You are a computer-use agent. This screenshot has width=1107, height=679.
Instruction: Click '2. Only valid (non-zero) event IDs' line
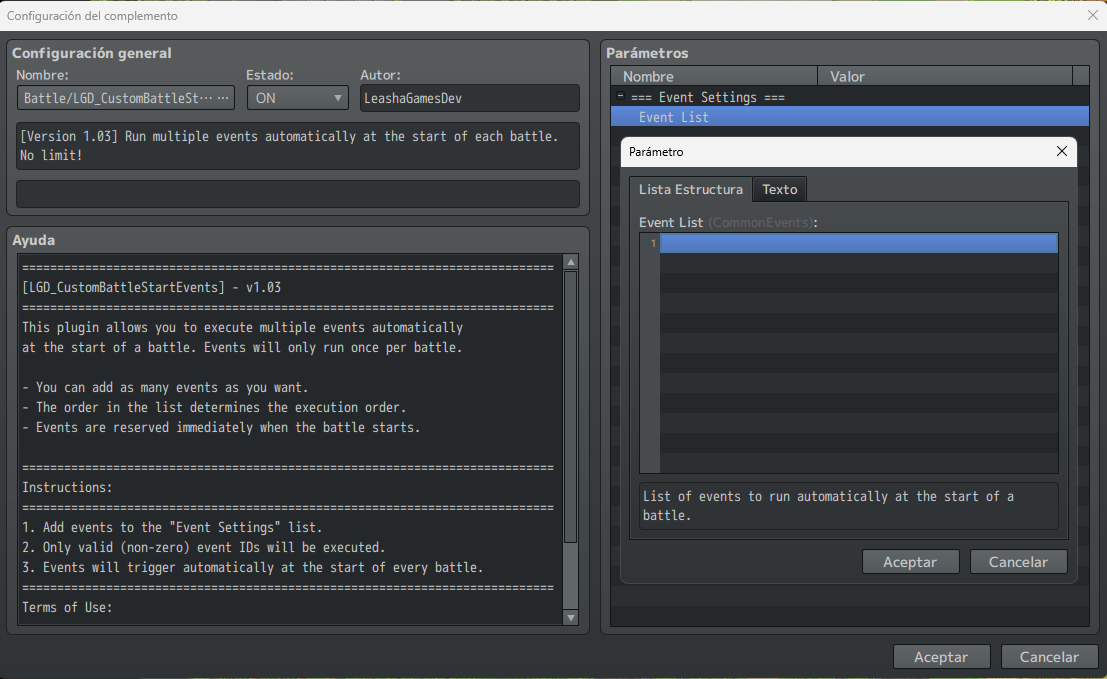(203, 548)
